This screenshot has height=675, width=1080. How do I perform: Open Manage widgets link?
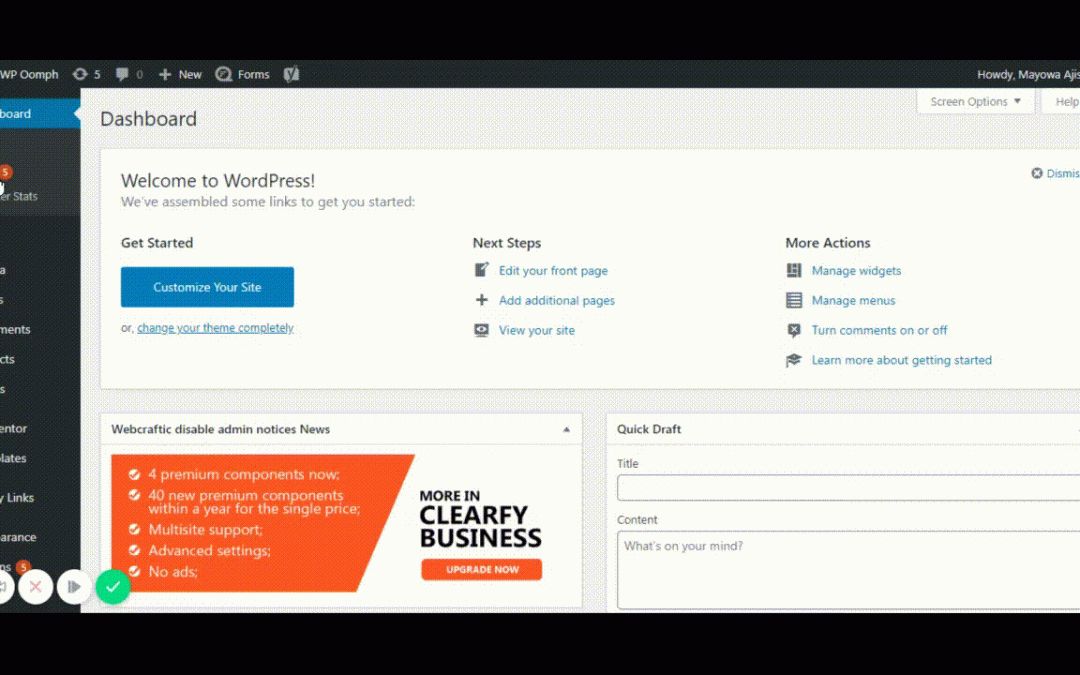(856, 271)
